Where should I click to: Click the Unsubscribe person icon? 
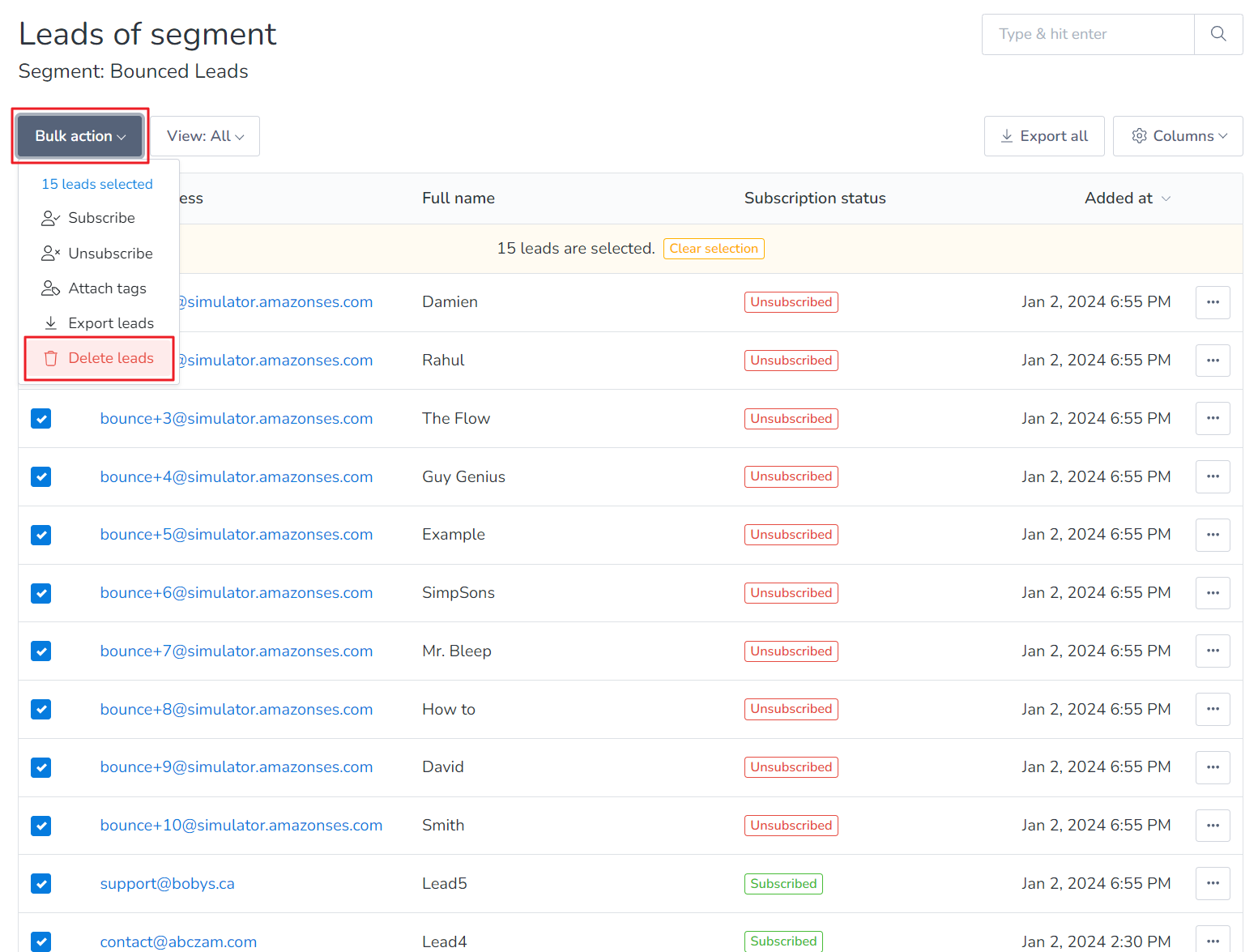point(50,253)
